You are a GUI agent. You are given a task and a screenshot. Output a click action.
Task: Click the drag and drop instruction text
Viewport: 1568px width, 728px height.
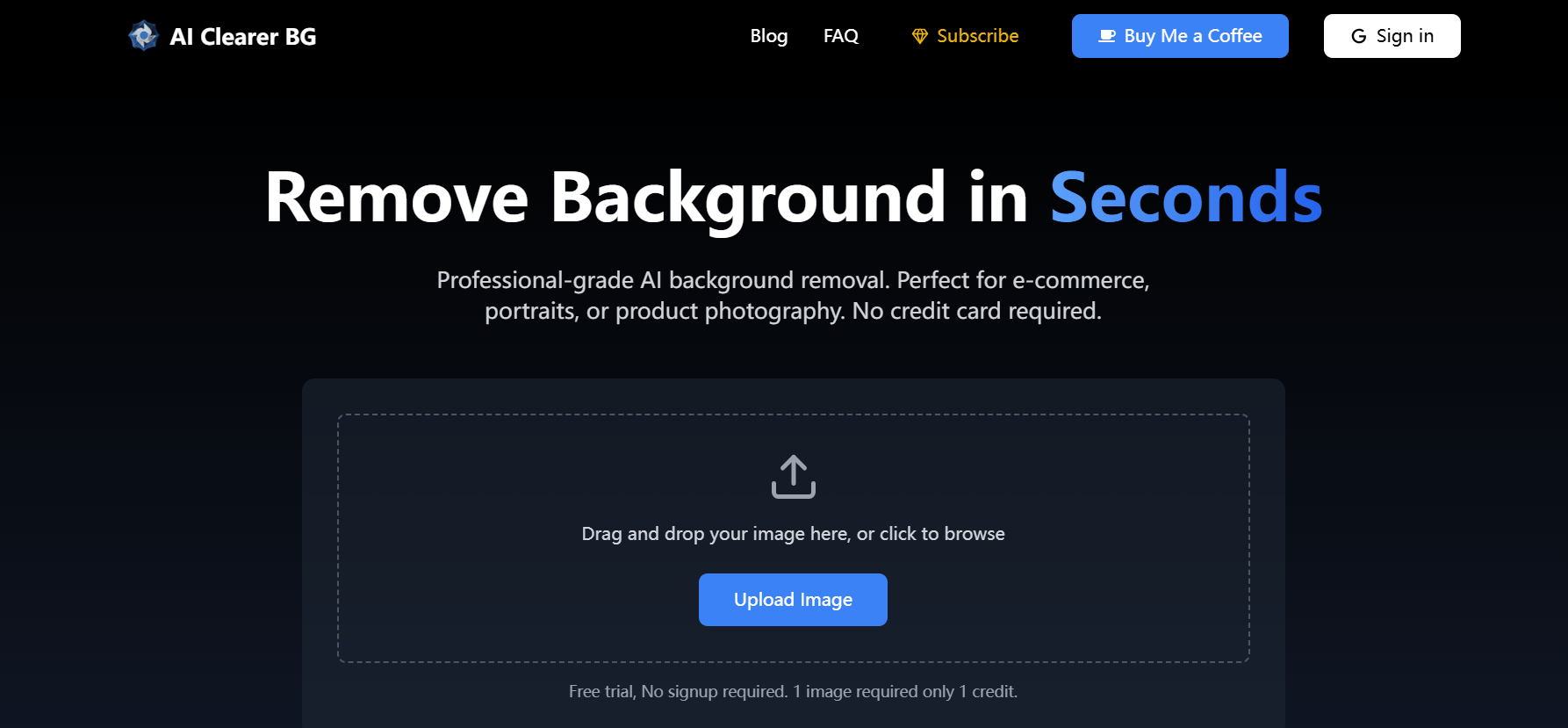point(793,534)
